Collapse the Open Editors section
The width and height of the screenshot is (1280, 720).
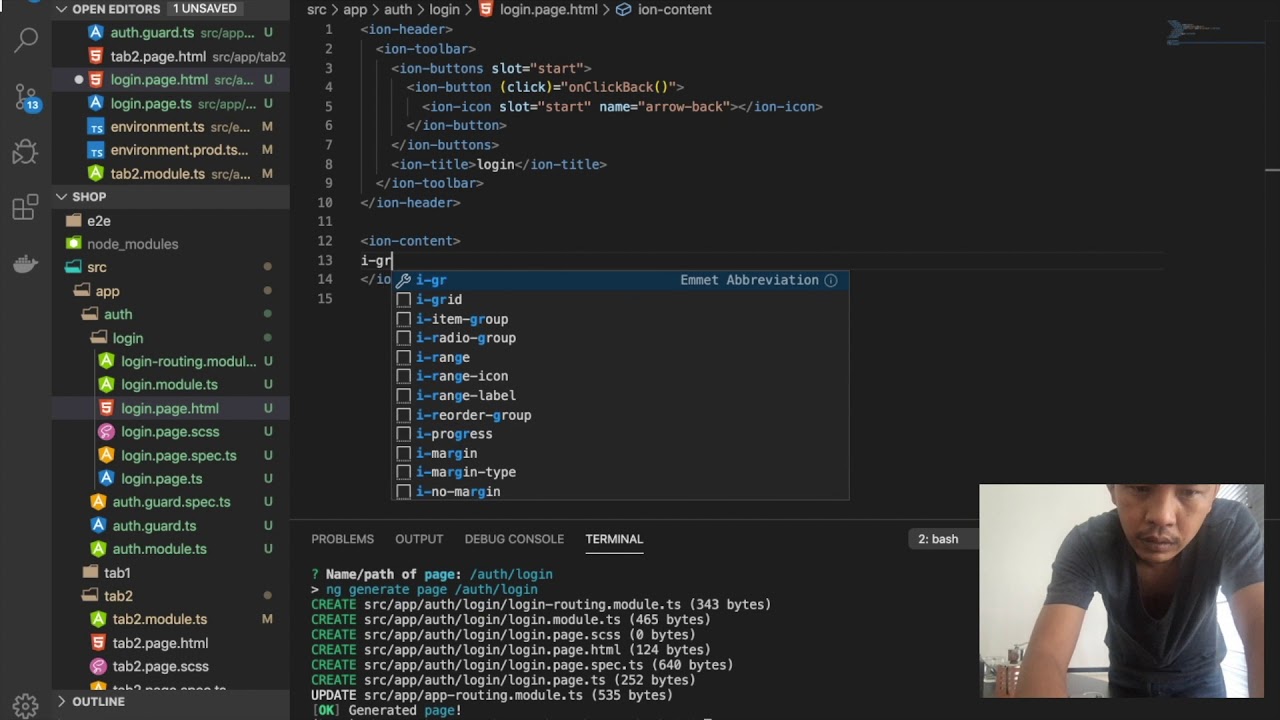(x=62, y=9)
